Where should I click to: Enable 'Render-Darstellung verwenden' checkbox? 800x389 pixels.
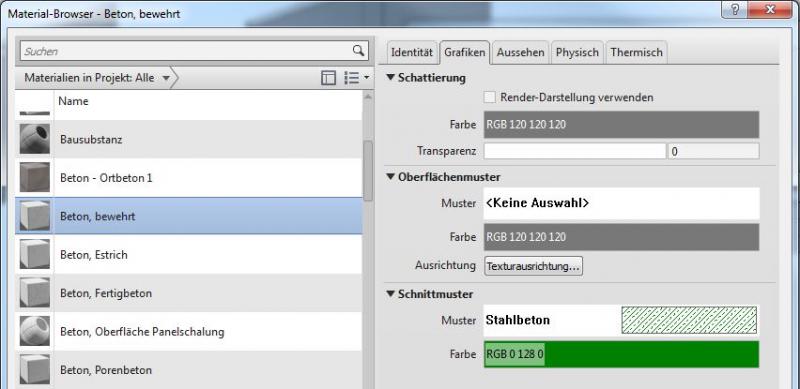[x=490, y=97]
